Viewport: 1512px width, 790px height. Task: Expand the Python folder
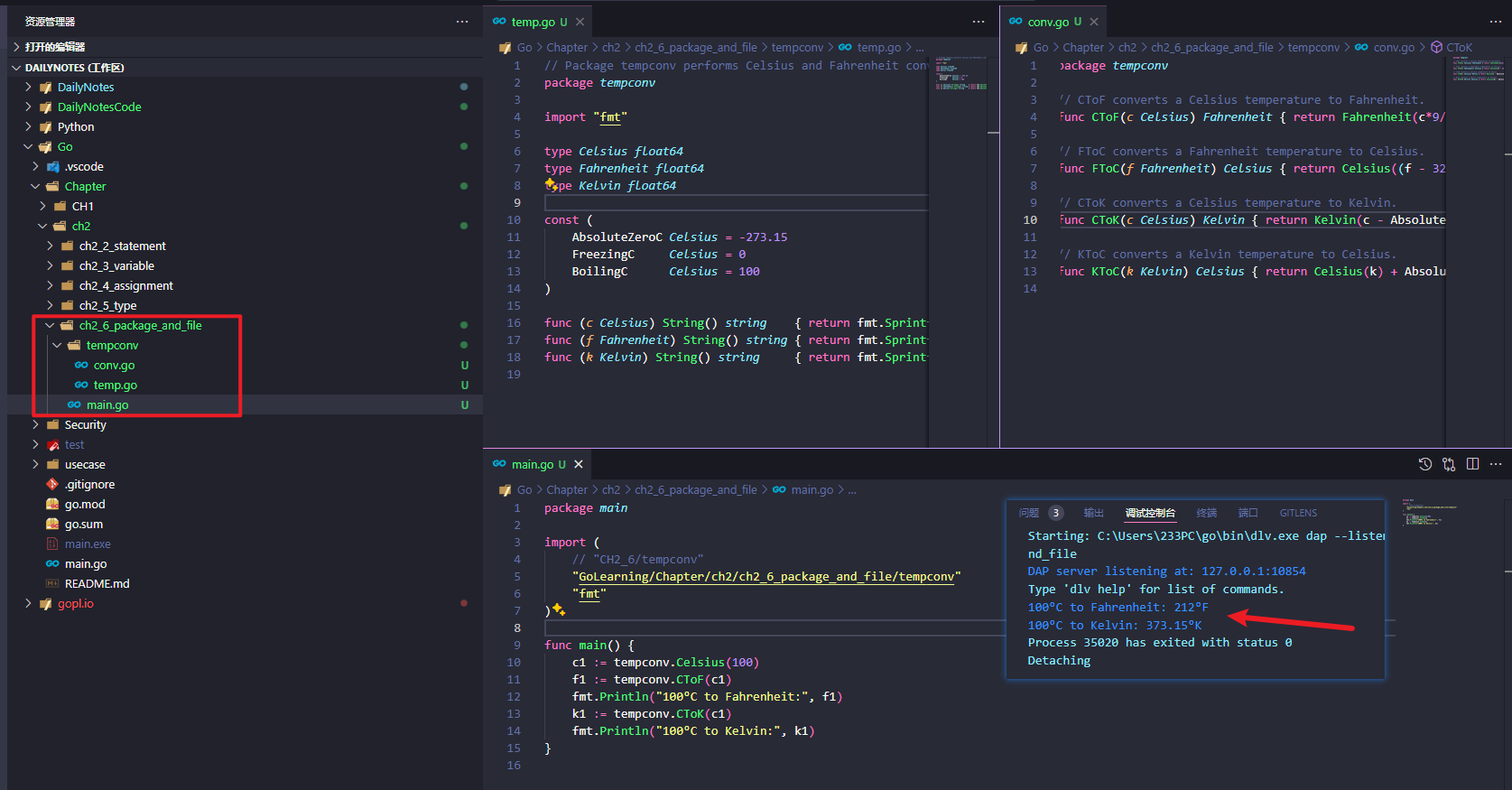coord(28,126)
